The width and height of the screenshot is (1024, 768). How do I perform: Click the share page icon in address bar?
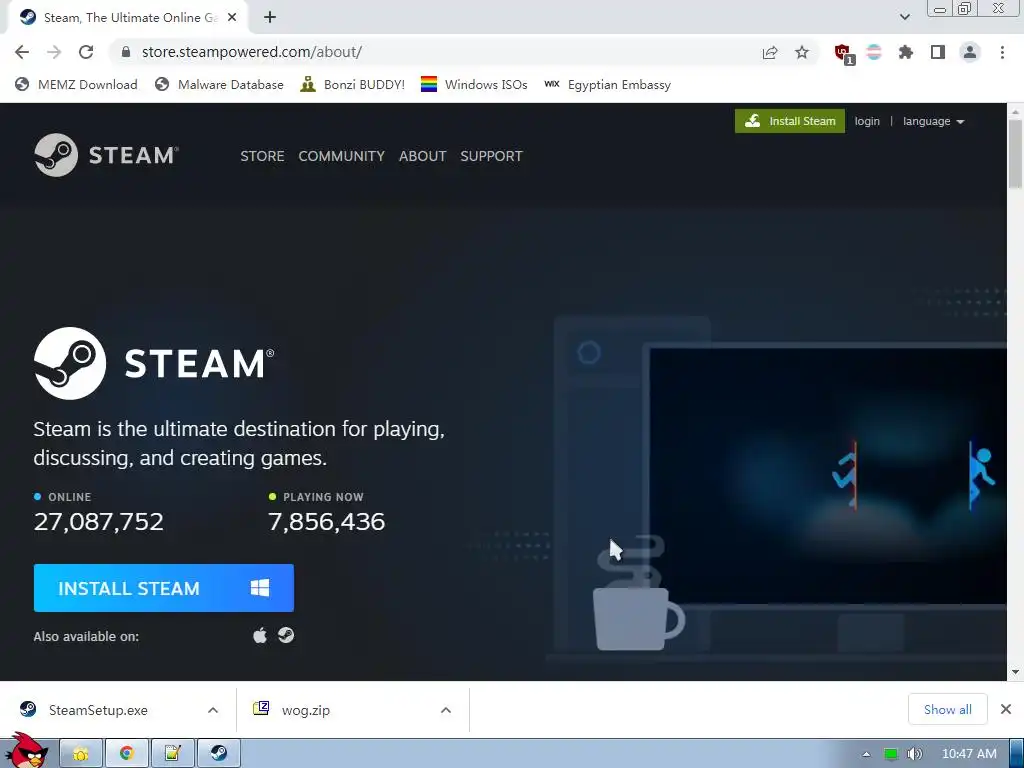(x=770, y=52)
